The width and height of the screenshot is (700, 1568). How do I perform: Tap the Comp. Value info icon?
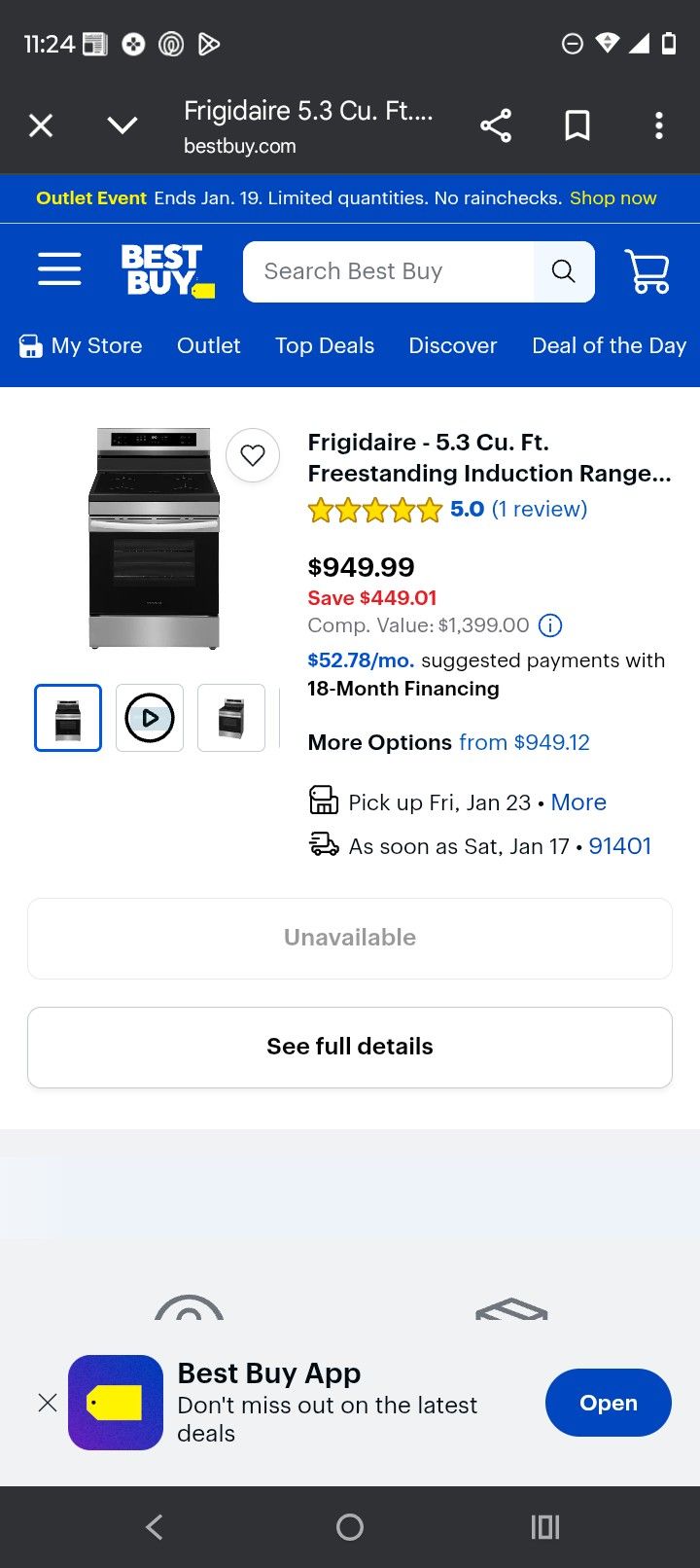tap(550, 625)
